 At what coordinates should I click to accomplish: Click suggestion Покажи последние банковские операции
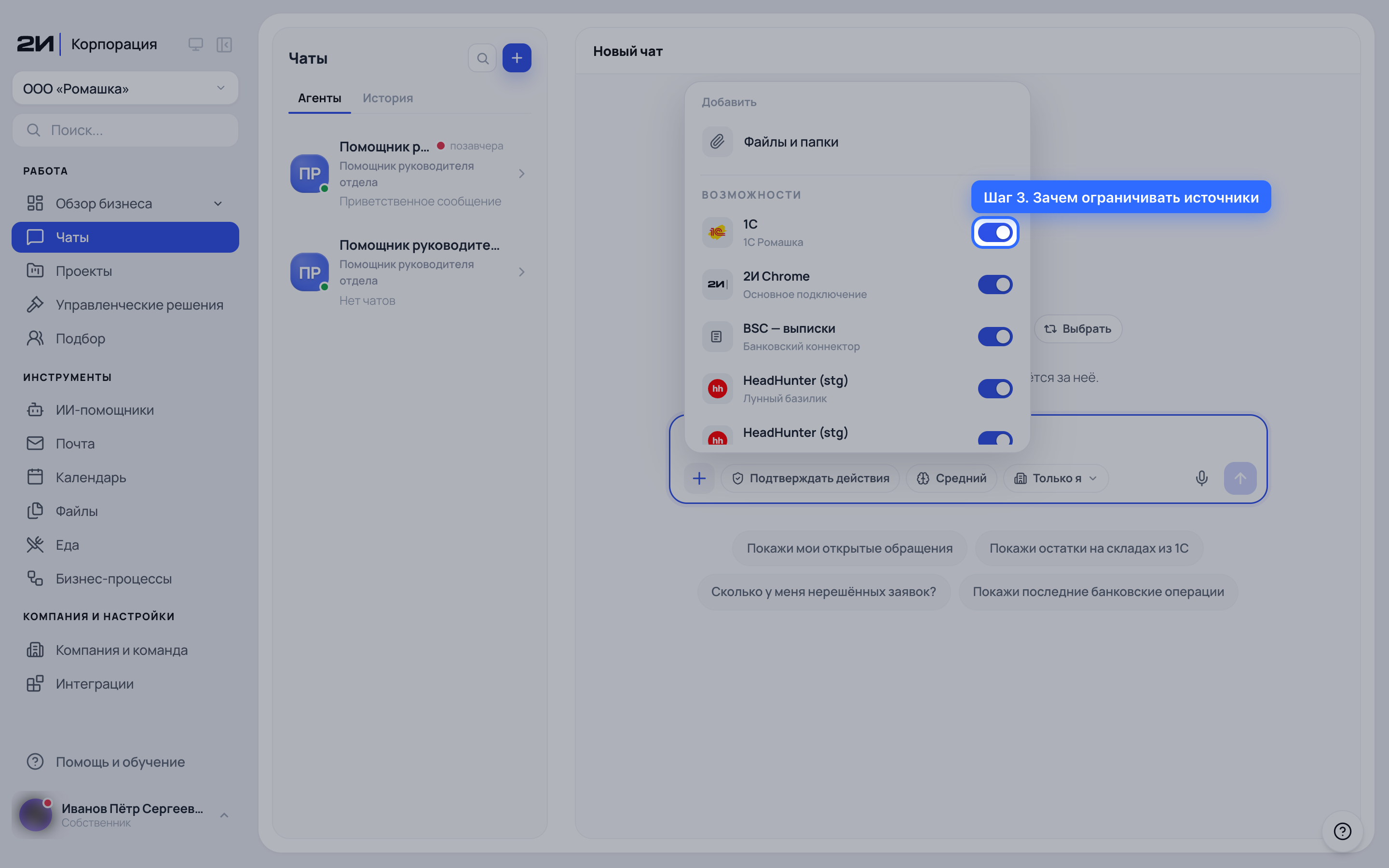tap(1098, 592)
